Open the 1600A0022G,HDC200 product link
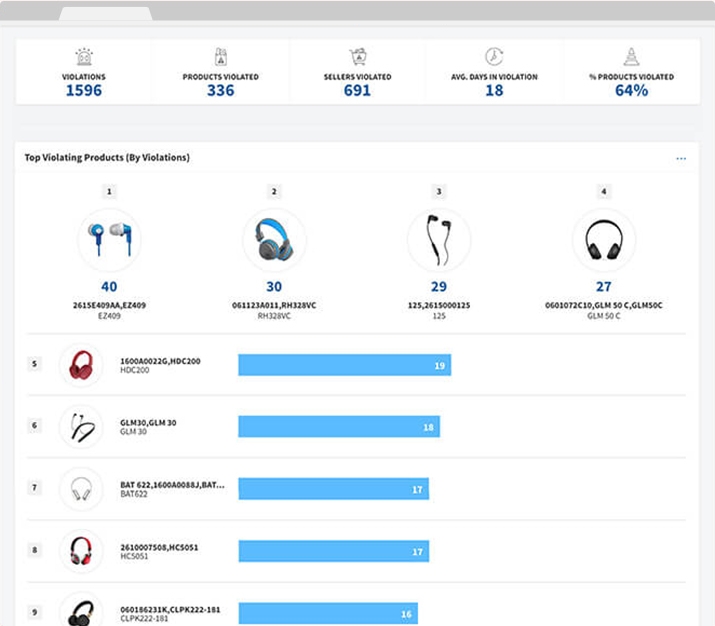The image size is (715, 626). (x=160, y=360)
